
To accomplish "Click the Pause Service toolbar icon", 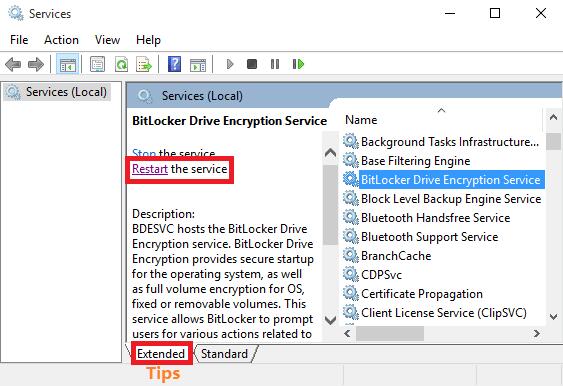I will coord(275,64).
